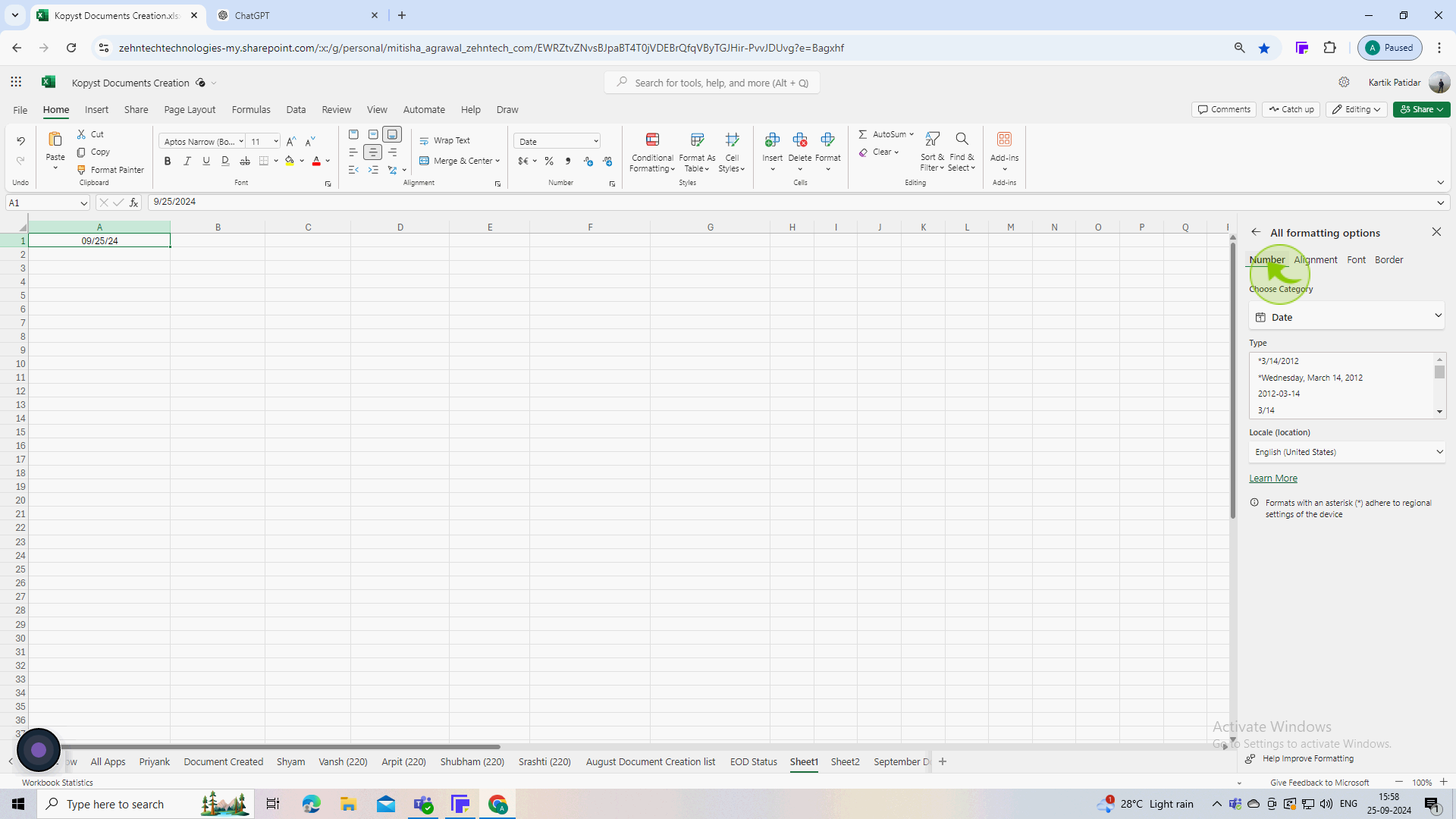The height and width of the screenshot is (819, 1456).
Task: Open the font name dropdown
Action: click(241, 142)
